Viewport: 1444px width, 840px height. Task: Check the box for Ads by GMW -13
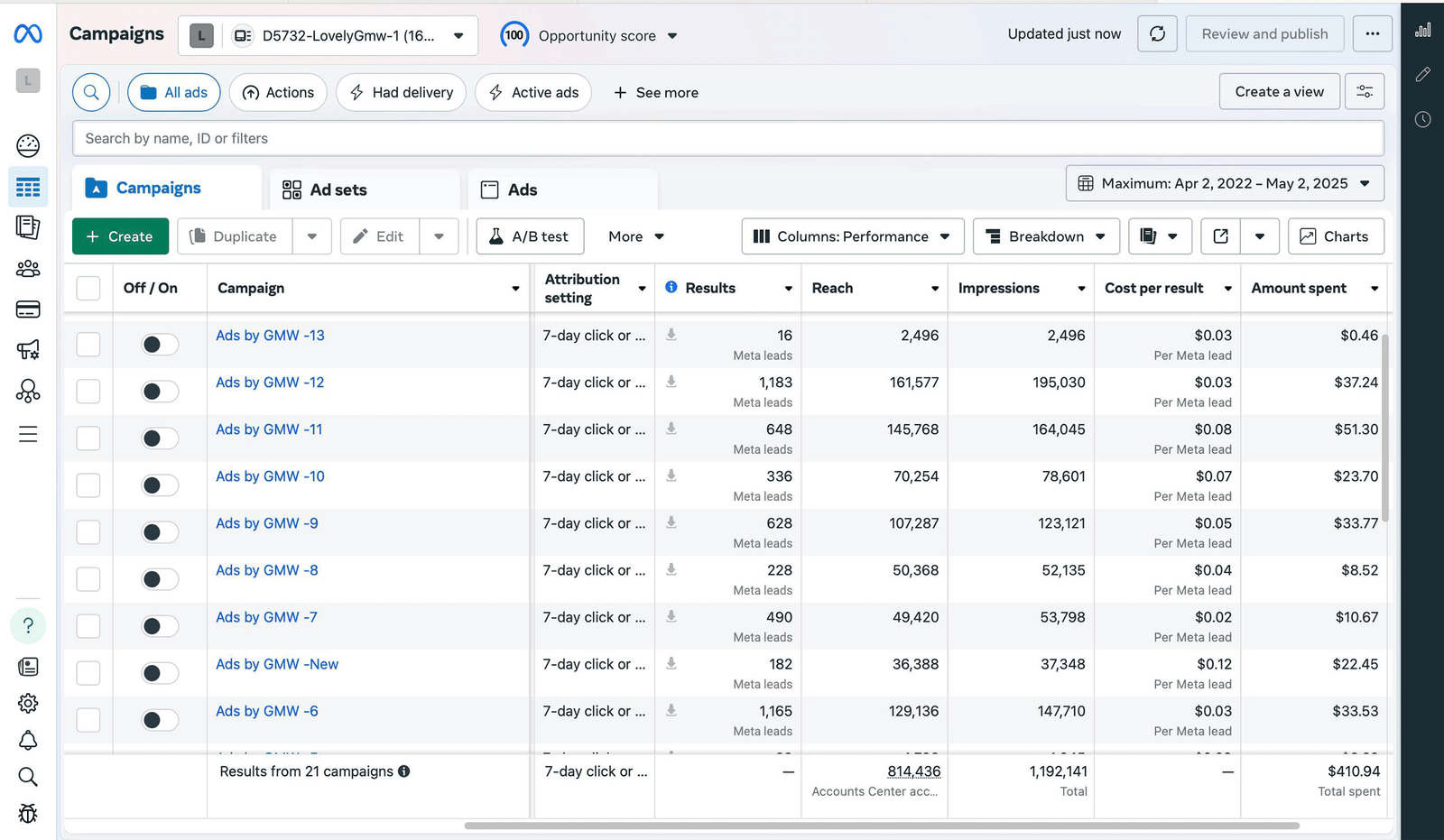point(88,345)
